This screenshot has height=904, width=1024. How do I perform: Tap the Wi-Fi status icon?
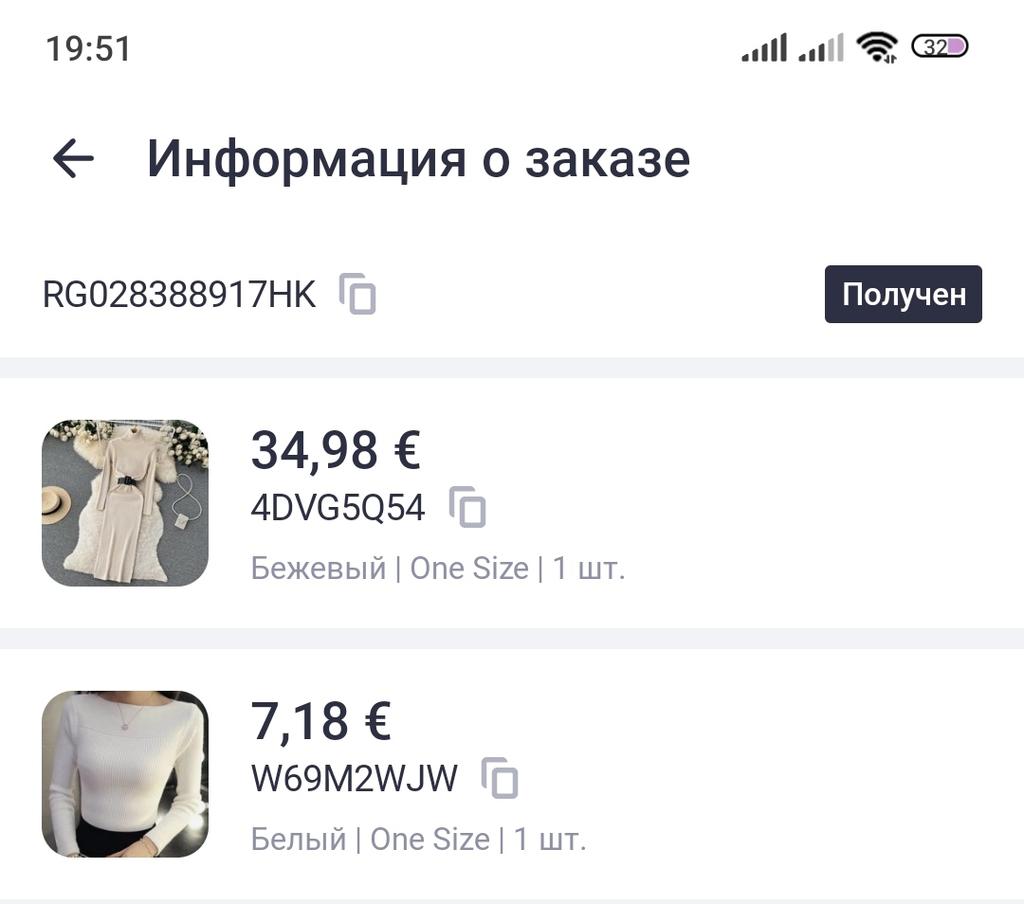point(877,47)
